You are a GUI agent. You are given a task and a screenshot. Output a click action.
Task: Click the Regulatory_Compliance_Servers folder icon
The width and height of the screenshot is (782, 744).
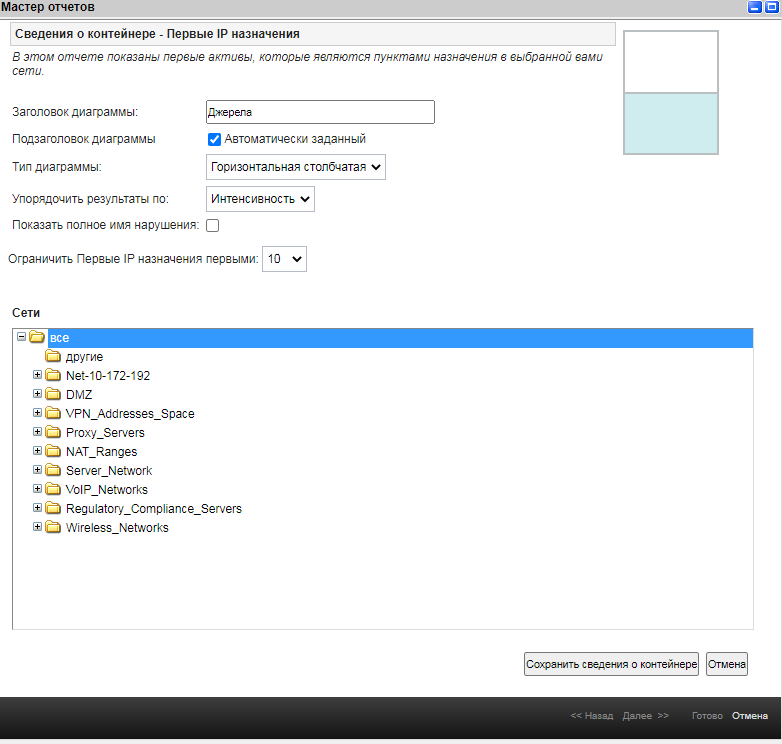coord(53,508)
